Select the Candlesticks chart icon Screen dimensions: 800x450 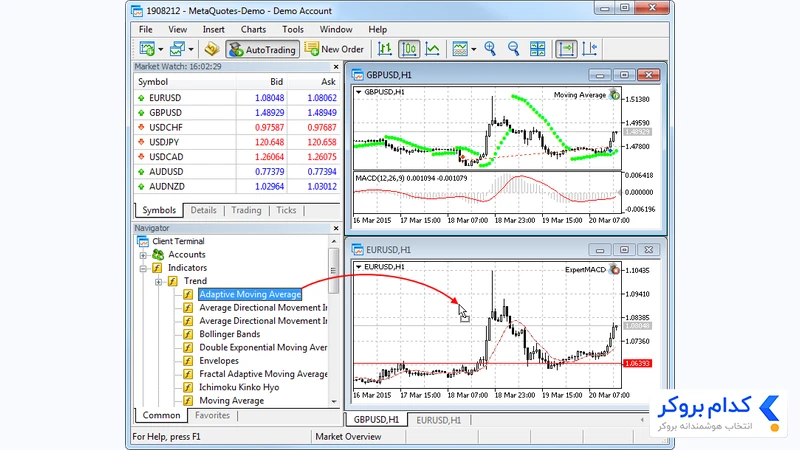409,49
